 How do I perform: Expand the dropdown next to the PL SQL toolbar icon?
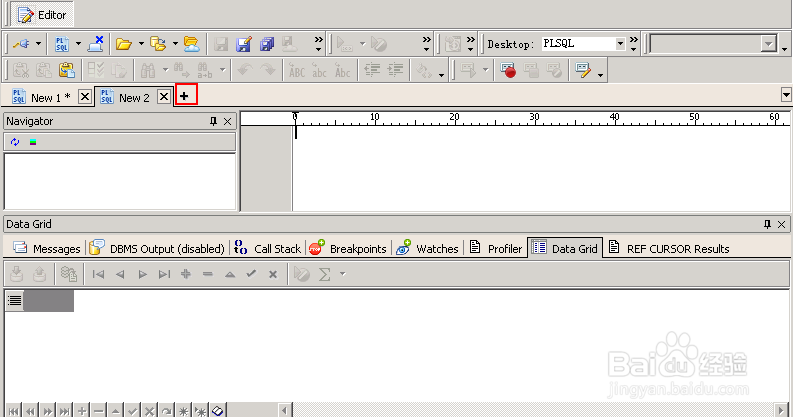pos(78,44)
